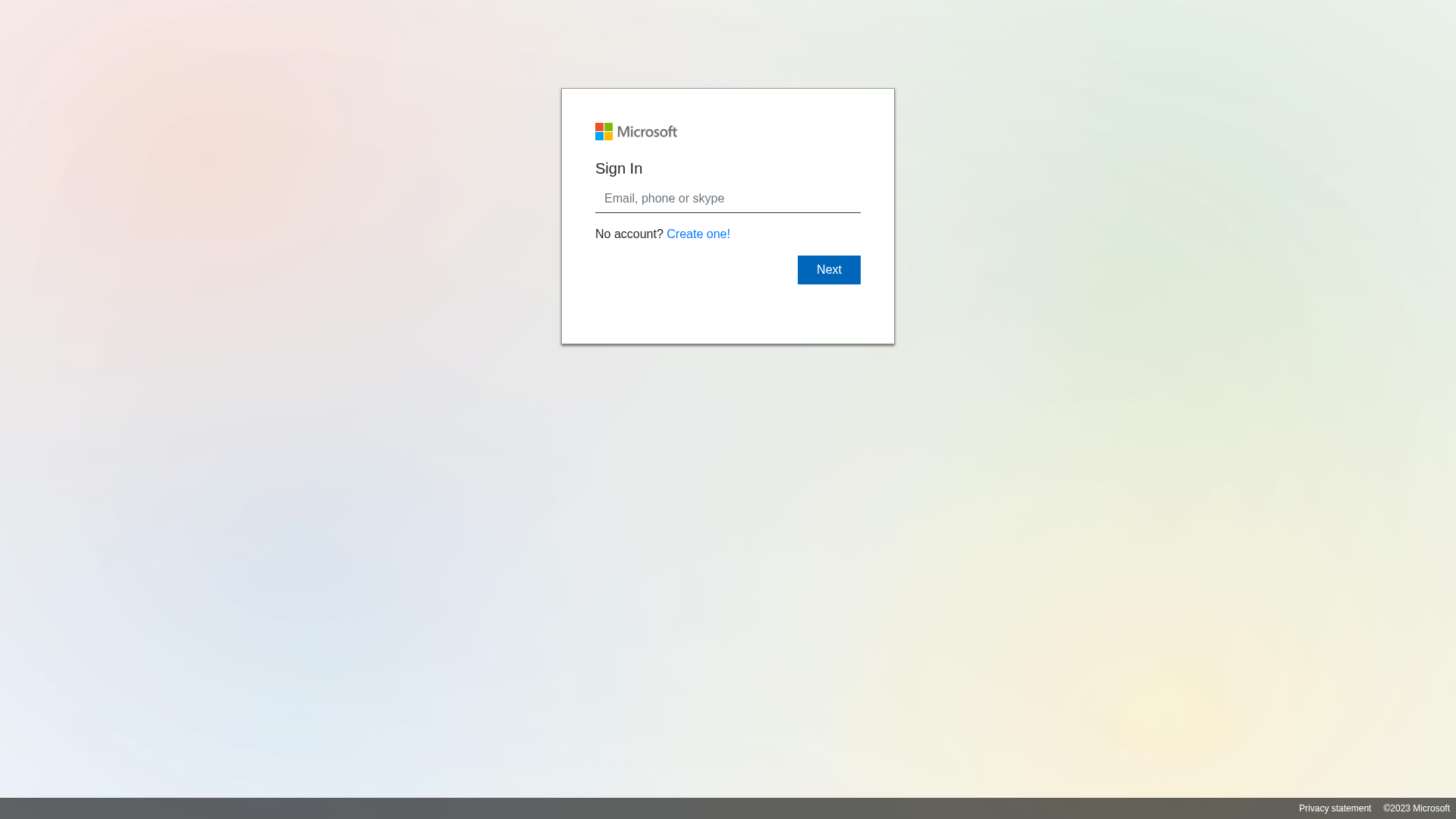Open the Privacy statement link

tap(1335, 808)
